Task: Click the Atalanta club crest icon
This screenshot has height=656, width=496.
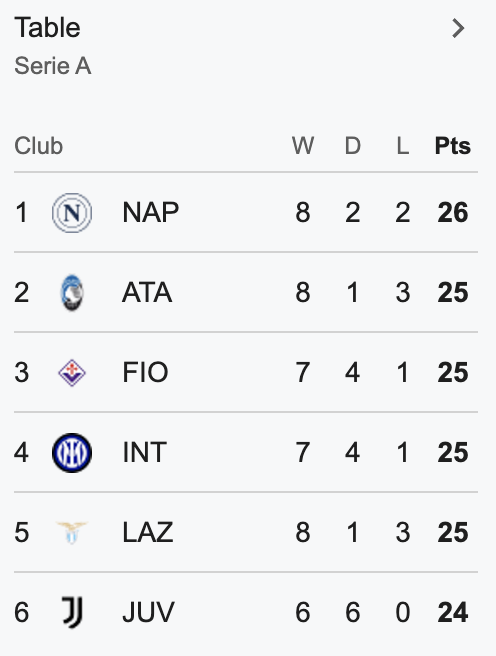Action: pyautogui.click(x=72, y=292)
